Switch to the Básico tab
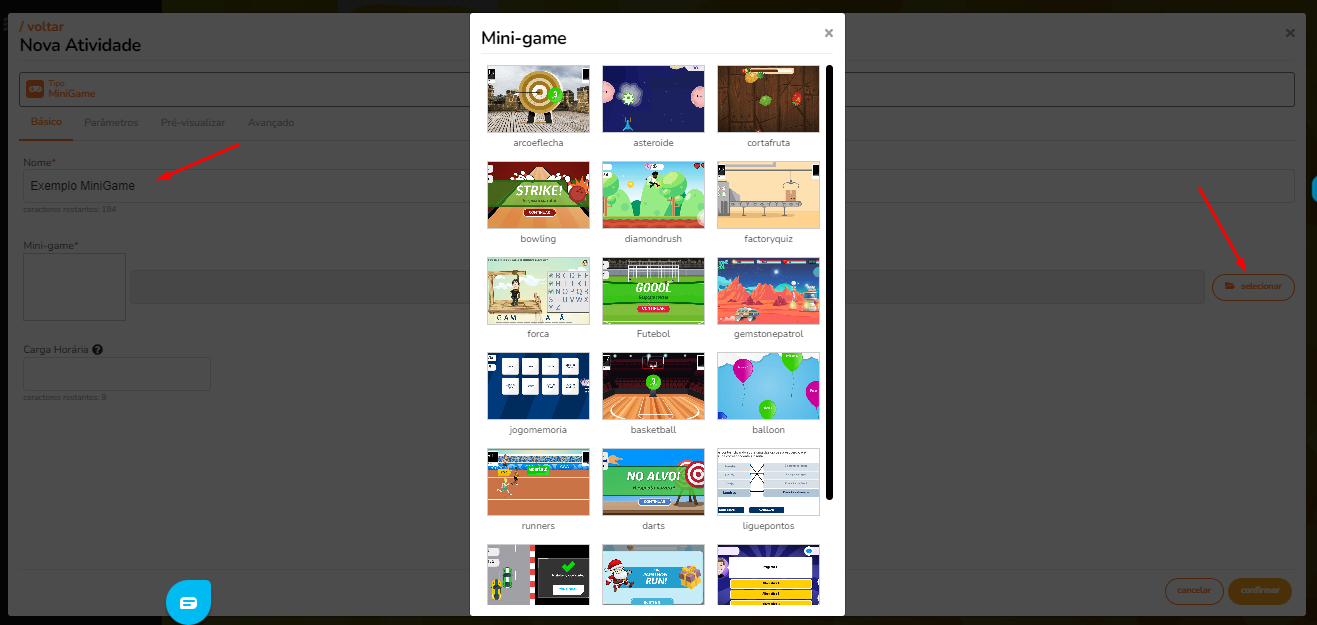1317x625 pixels. pyautogui.click(x=46, y=122)
